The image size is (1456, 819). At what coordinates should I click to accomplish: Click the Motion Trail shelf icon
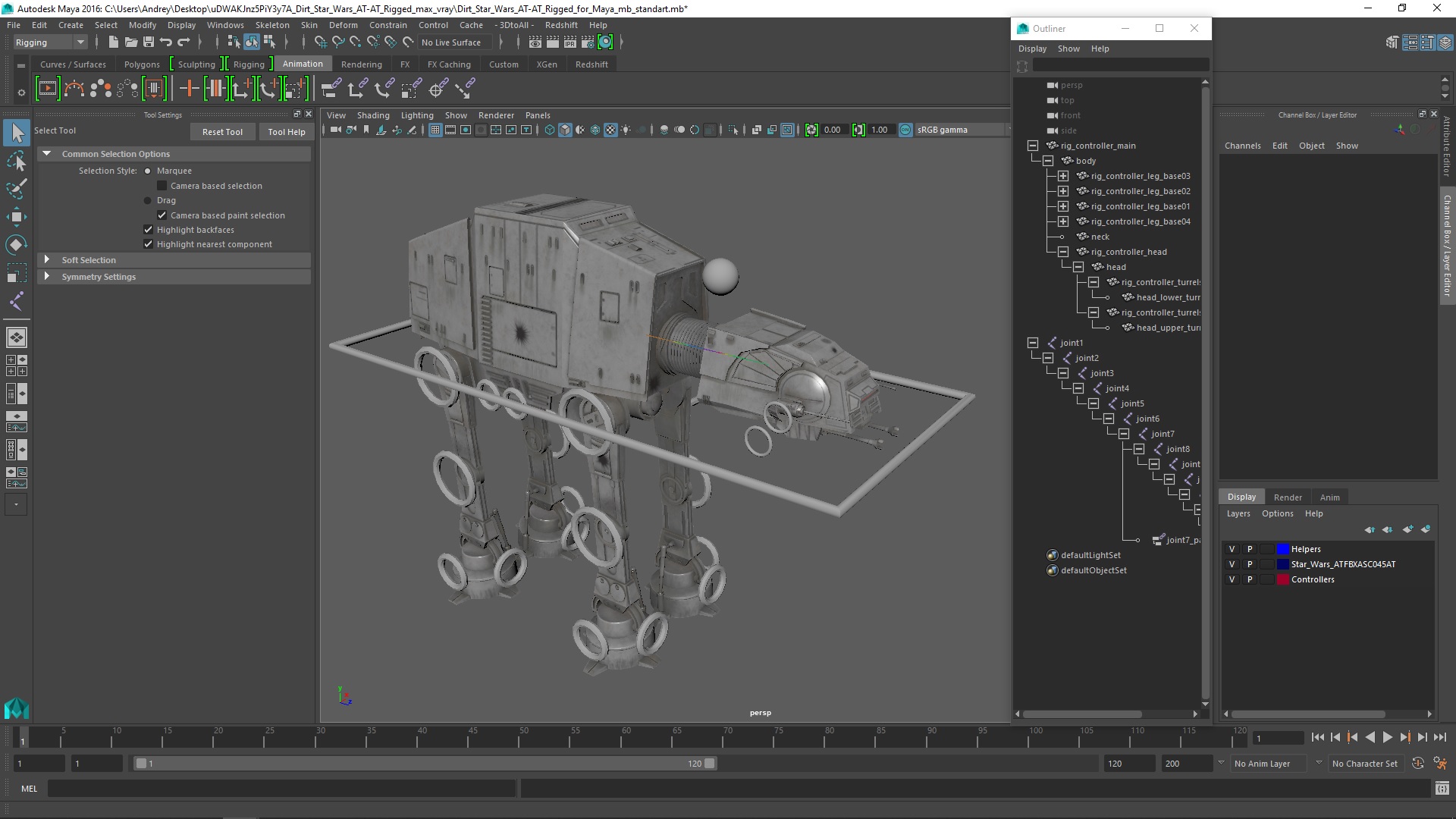(x=74, y=89)
